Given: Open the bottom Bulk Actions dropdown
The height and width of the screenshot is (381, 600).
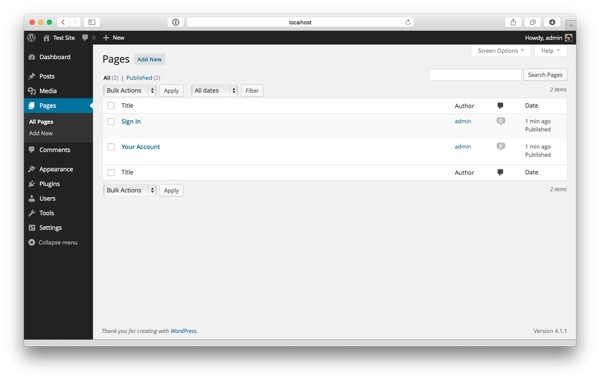Looking at the screenshot, I should click(130, 190).
